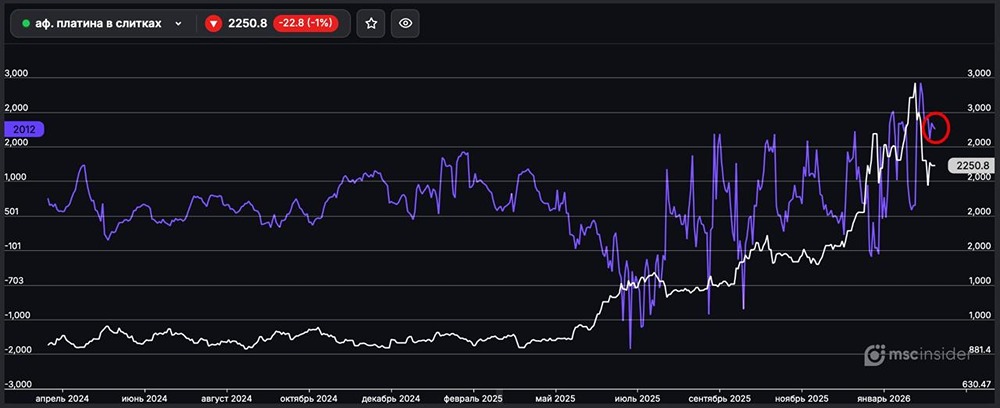Click the 2250.8 current price axis tag
The height and width of the screenshot is (408, 1000).
coord(972,166)
